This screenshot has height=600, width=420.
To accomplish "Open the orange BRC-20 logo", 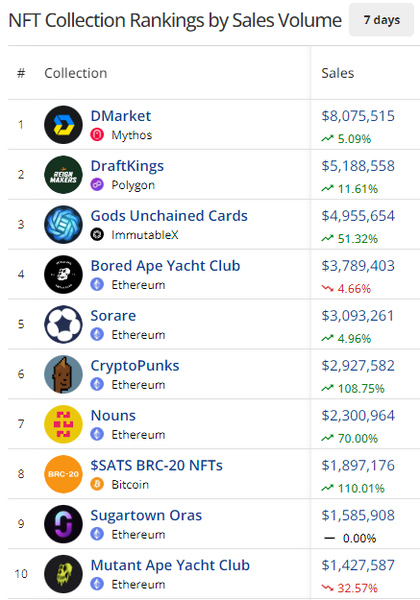I will (63, 474).
